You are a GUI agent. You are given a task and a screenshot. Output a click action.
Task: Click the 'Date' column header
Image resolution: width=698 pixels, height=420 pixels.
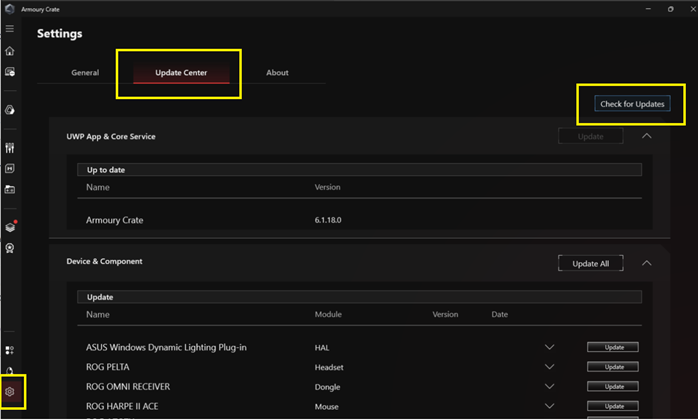coord(499,314)
